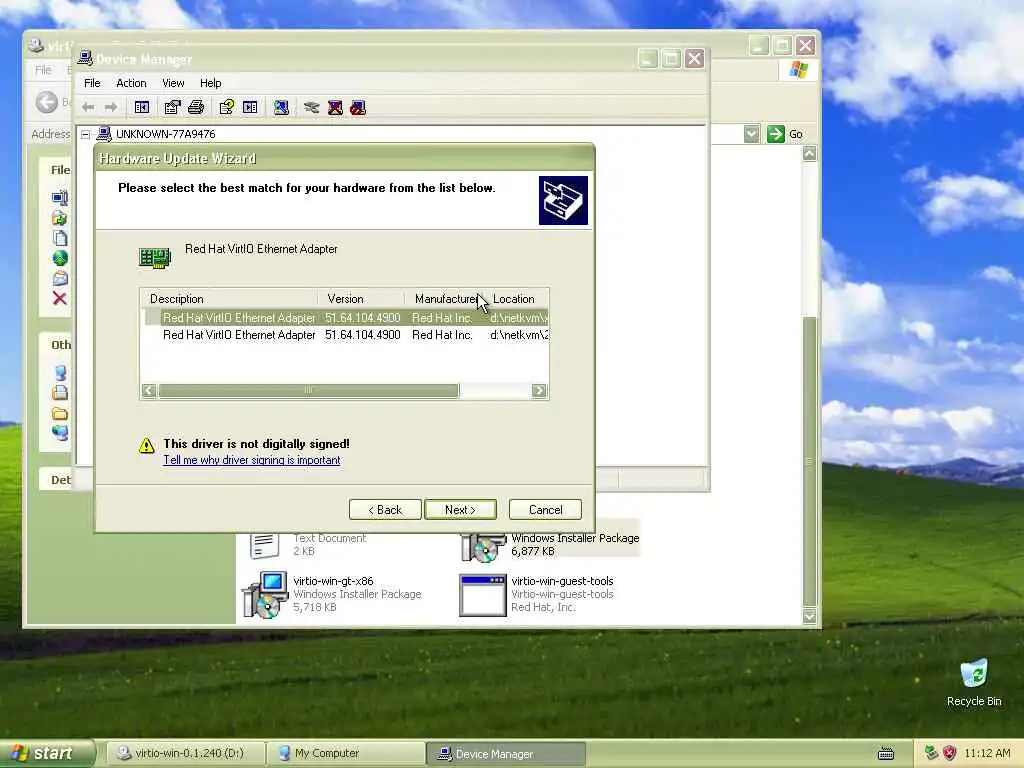Click the Explorer window Back button icon
This screenshot has height=768, width=1024.
click(x=46, y=102)
